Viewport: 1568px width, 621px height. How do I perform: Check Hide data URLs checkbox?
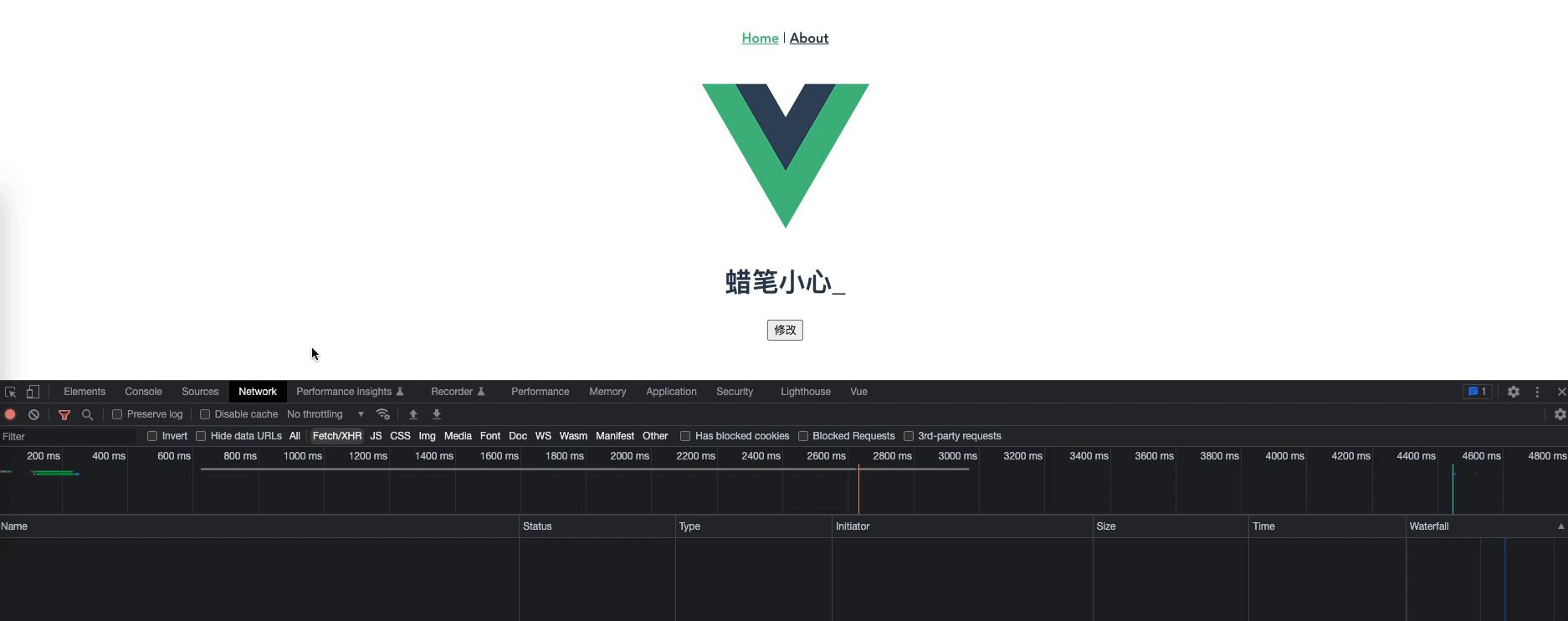pos(201,436)
